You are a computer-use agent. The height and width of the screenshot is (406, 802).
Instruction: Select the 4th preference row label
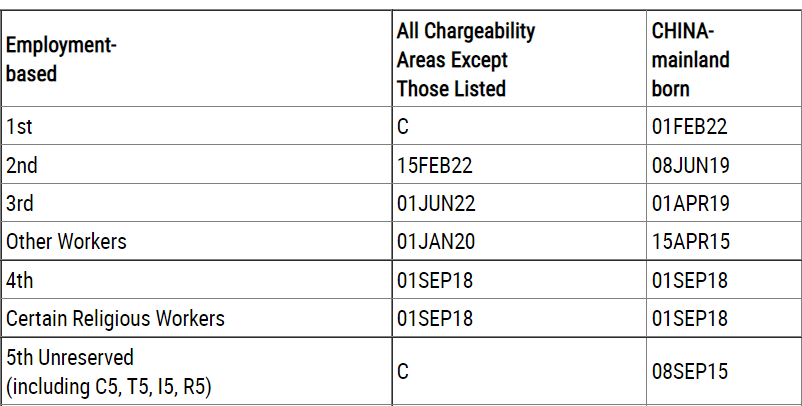(19, 280)
